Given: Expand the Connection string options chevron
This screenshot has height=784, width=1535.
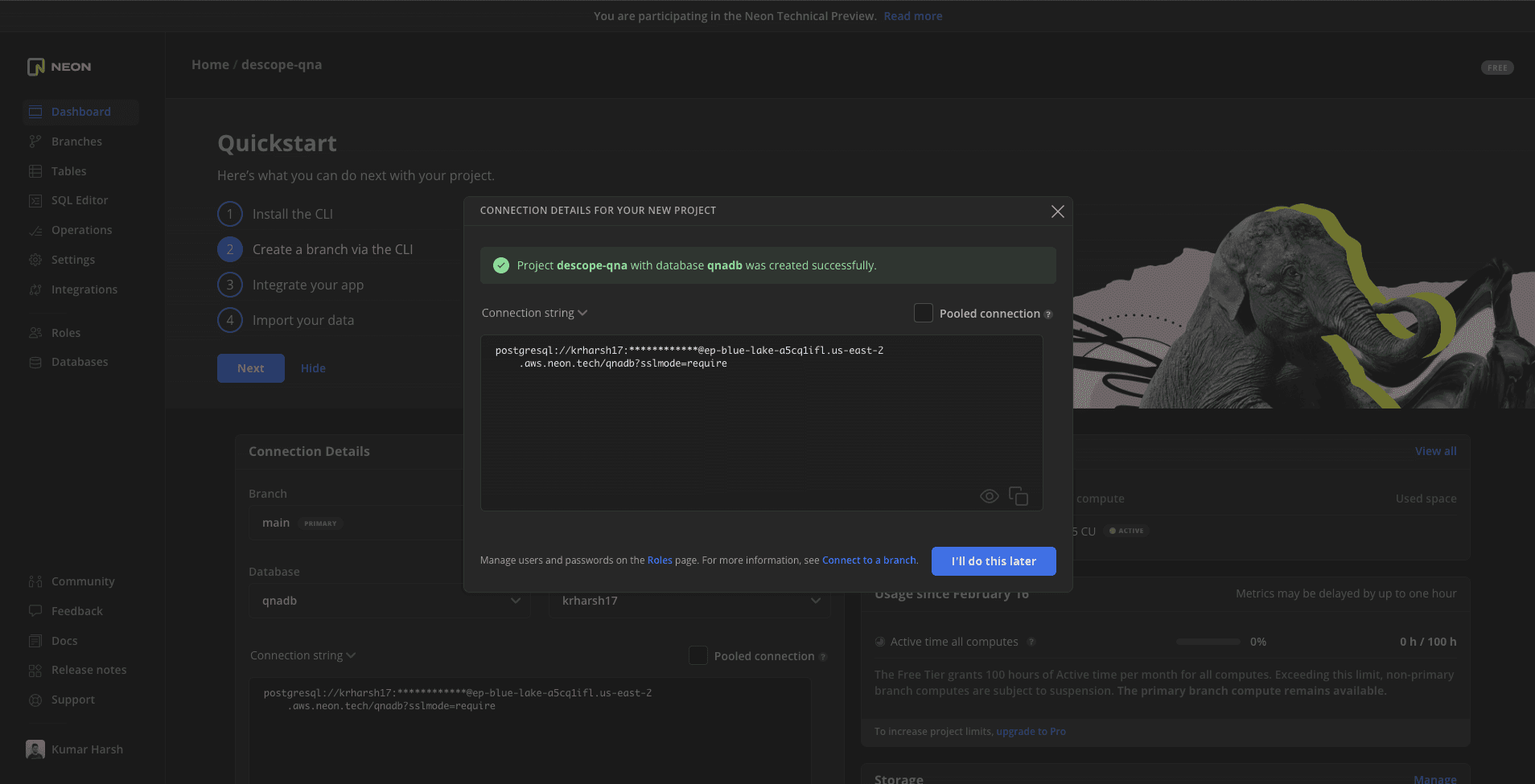Looking at the screenshot, I should coord(582,312).
